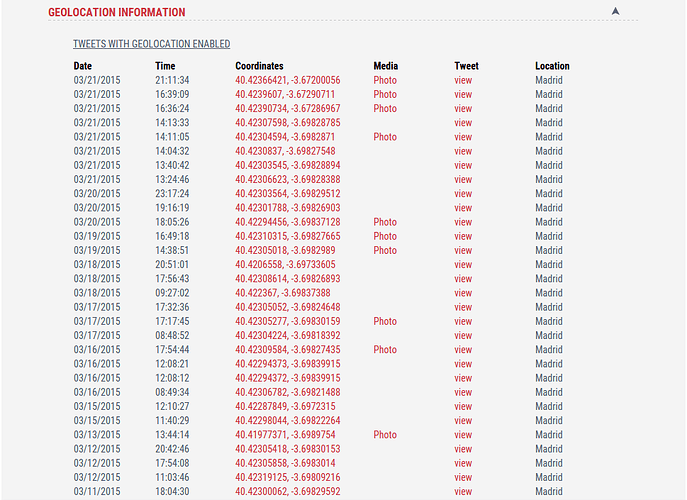View the tweet posted at 20:42:46
This screenshot has height=500, width=687.
click(x=463, y=449)
